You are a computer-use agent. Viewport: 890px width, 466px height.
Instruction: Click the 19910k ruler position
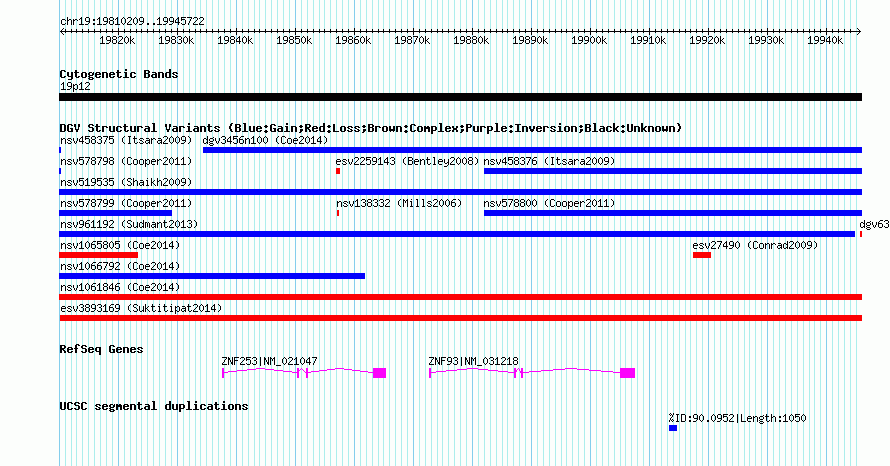[x=648, y=40]
